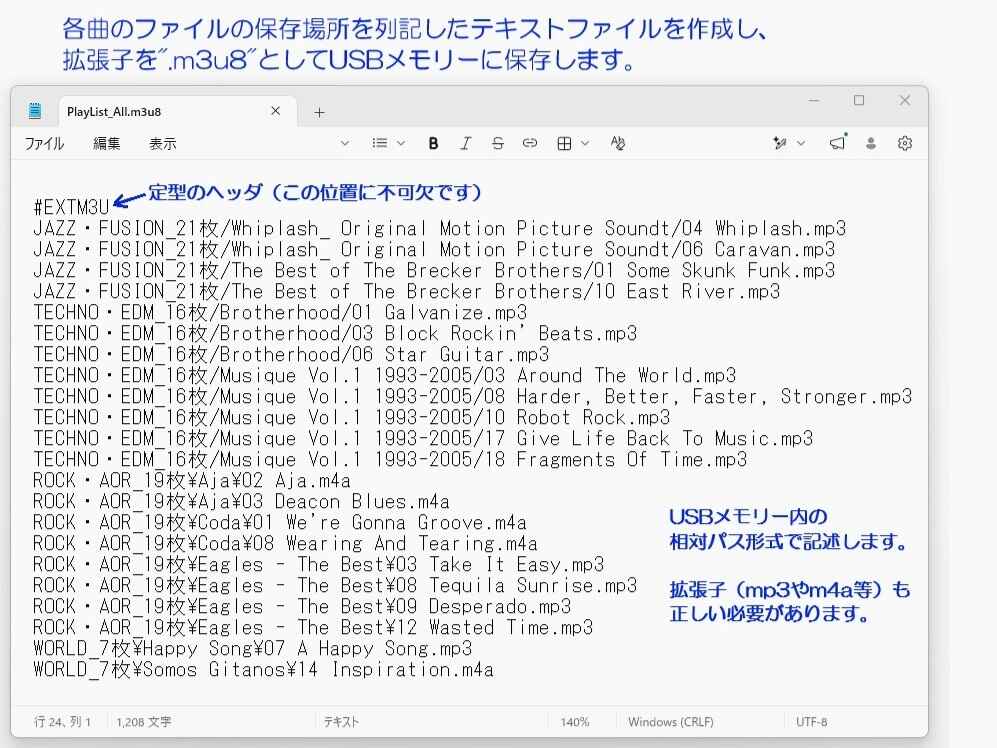The height and width of the screenshot is (748, 997).
Task: Expand the Copilot options chevron
Action: (x=801, y=144)
